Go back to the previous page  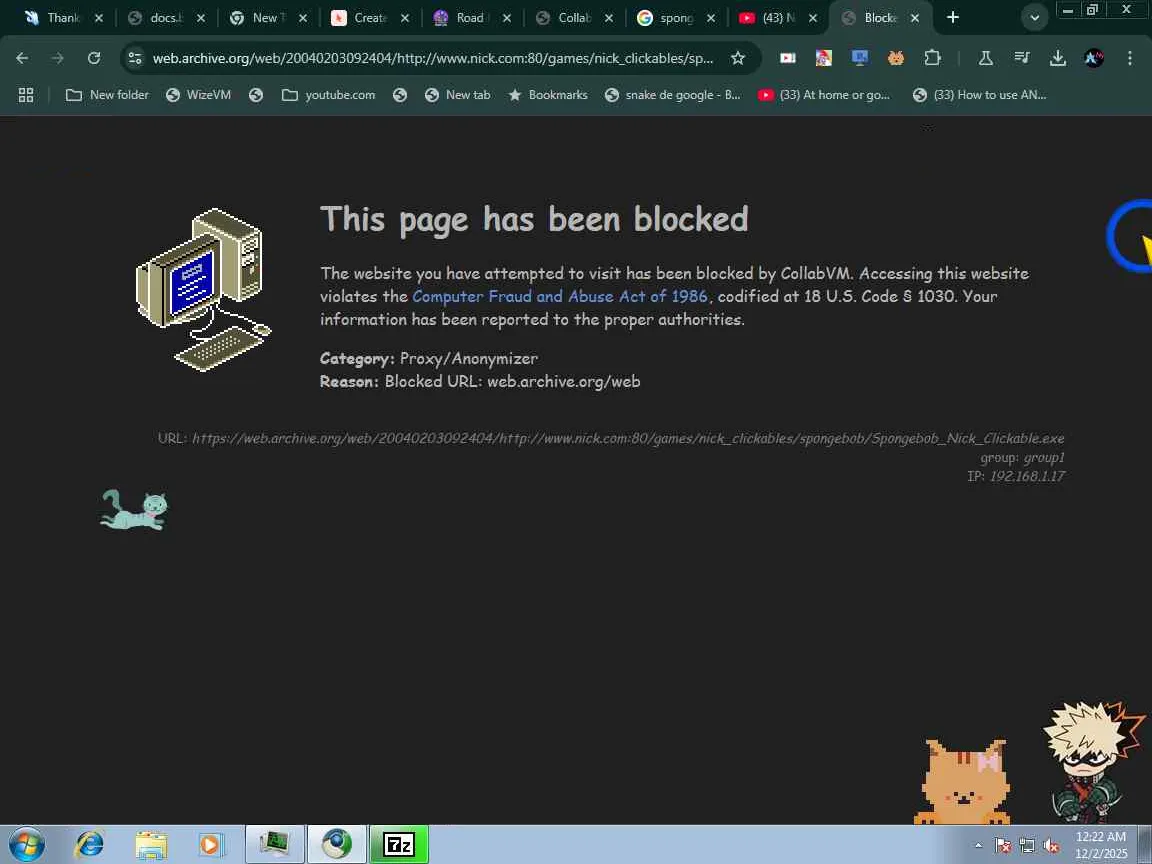[x=22, y=58]
